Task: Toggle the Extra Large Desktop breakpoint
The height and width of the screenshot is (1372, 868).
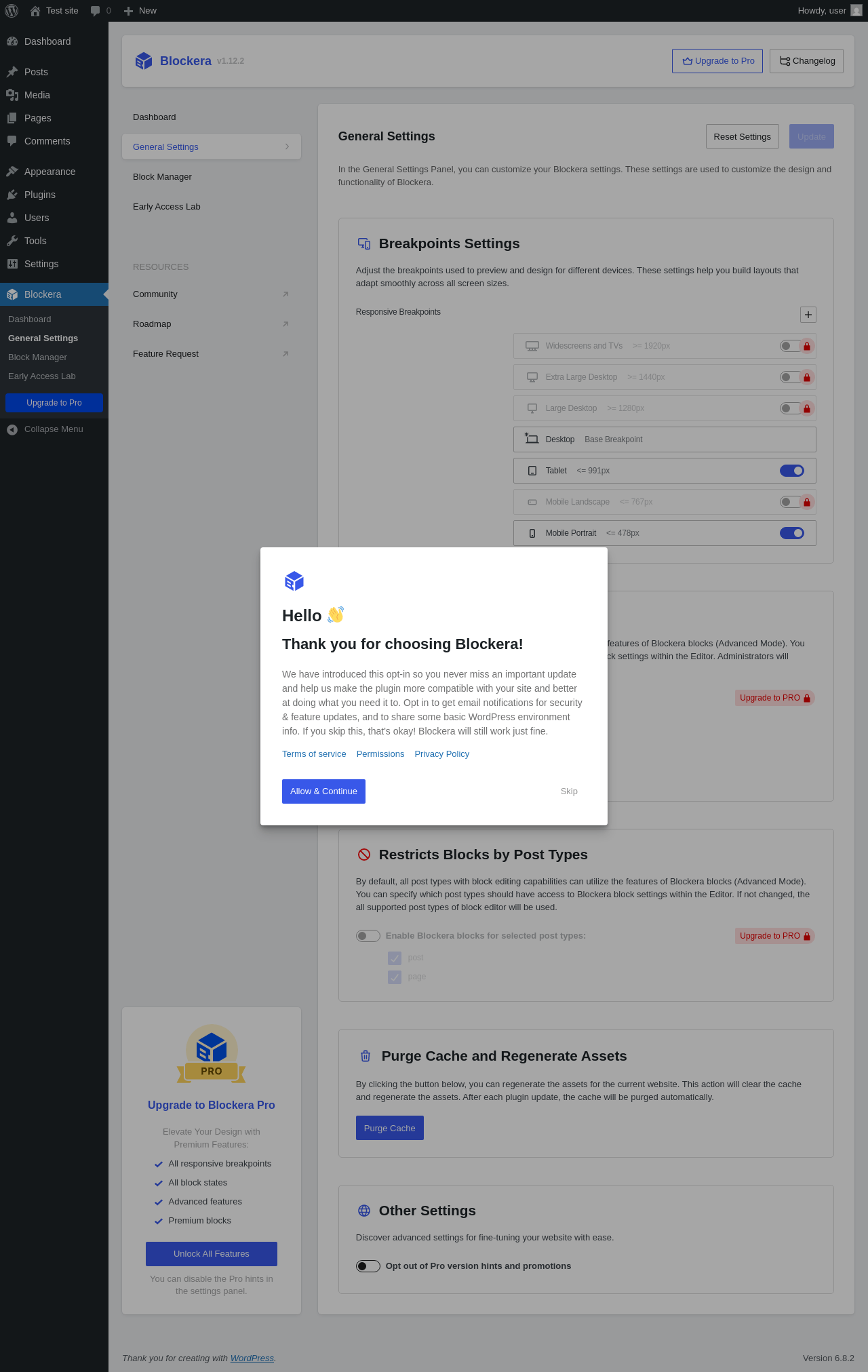Action: [791, 377]
